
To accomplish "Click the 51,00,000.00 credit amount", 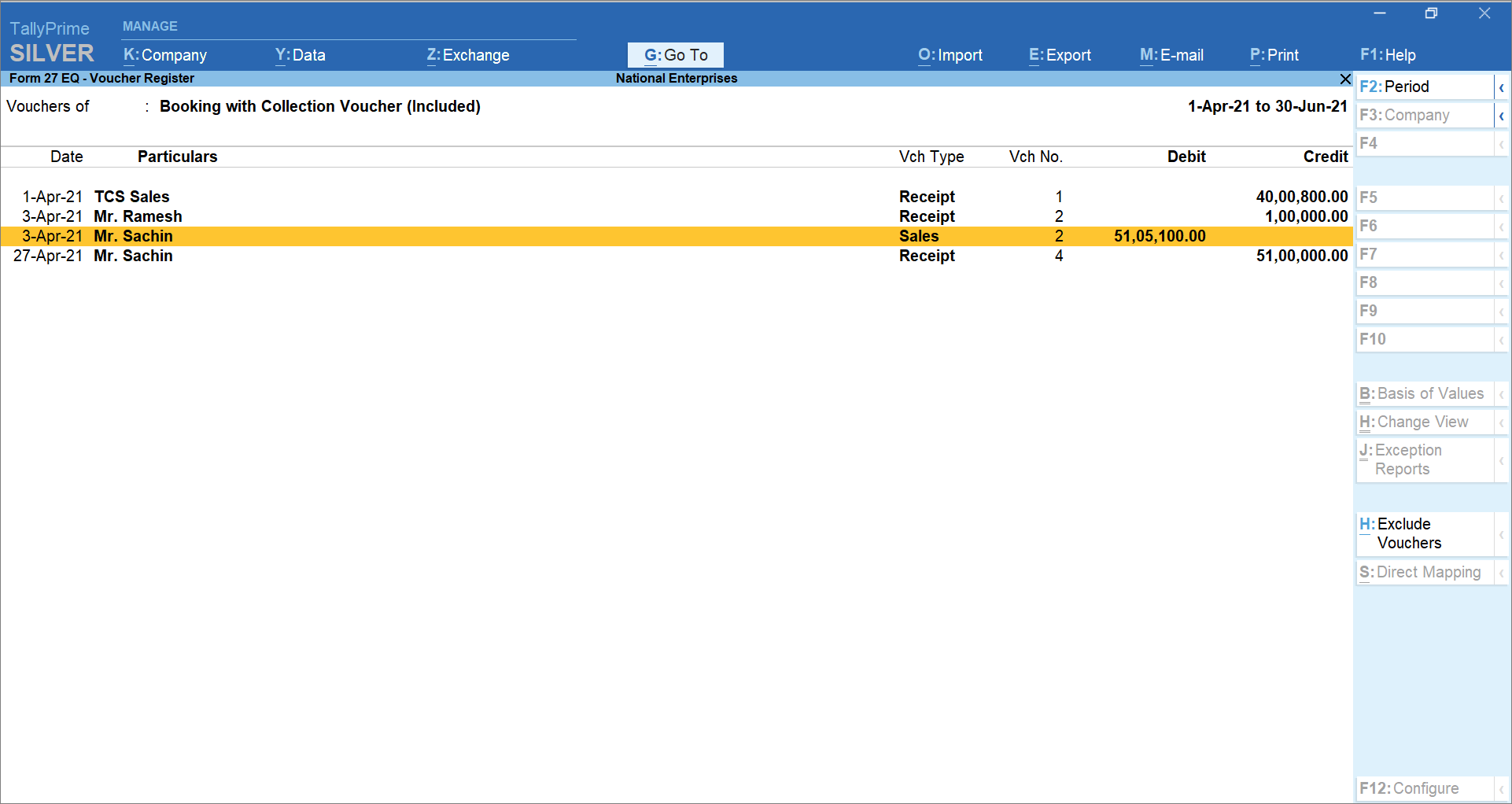I will 1302,256.
